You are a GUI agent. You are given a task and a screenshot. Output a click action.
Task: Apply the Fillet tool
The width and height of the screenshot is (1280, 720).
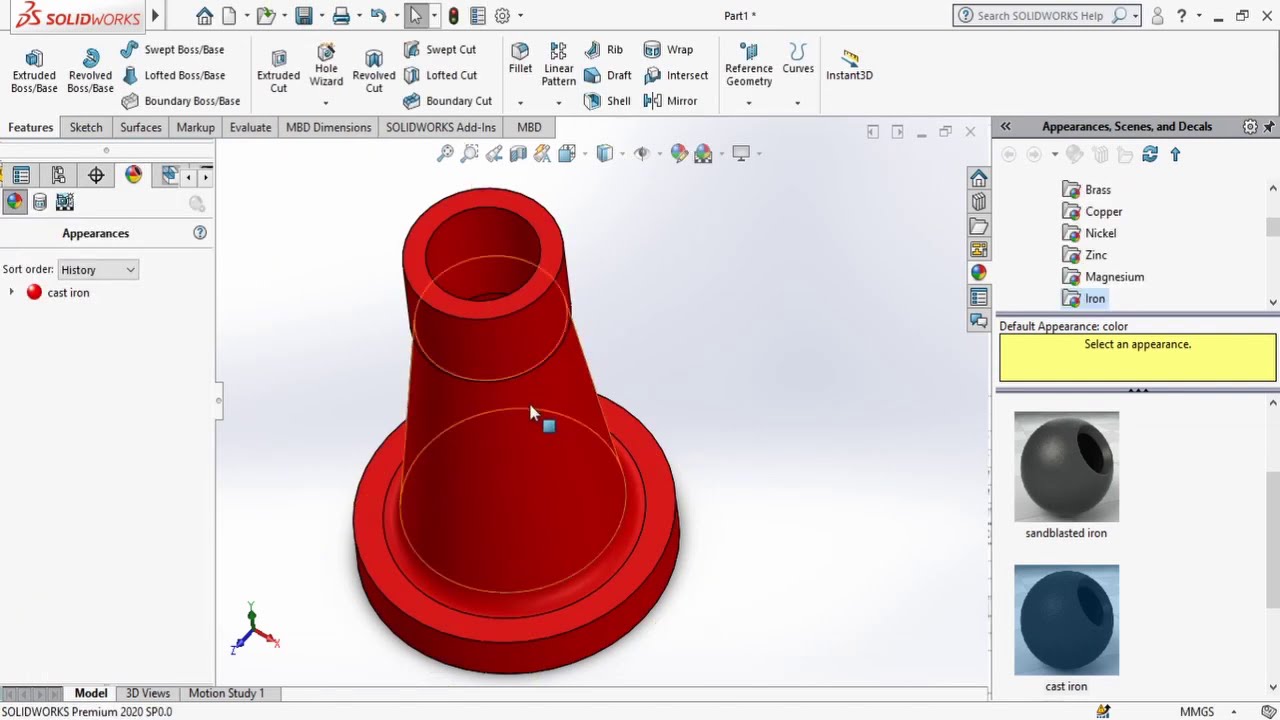tap(520, 58)
